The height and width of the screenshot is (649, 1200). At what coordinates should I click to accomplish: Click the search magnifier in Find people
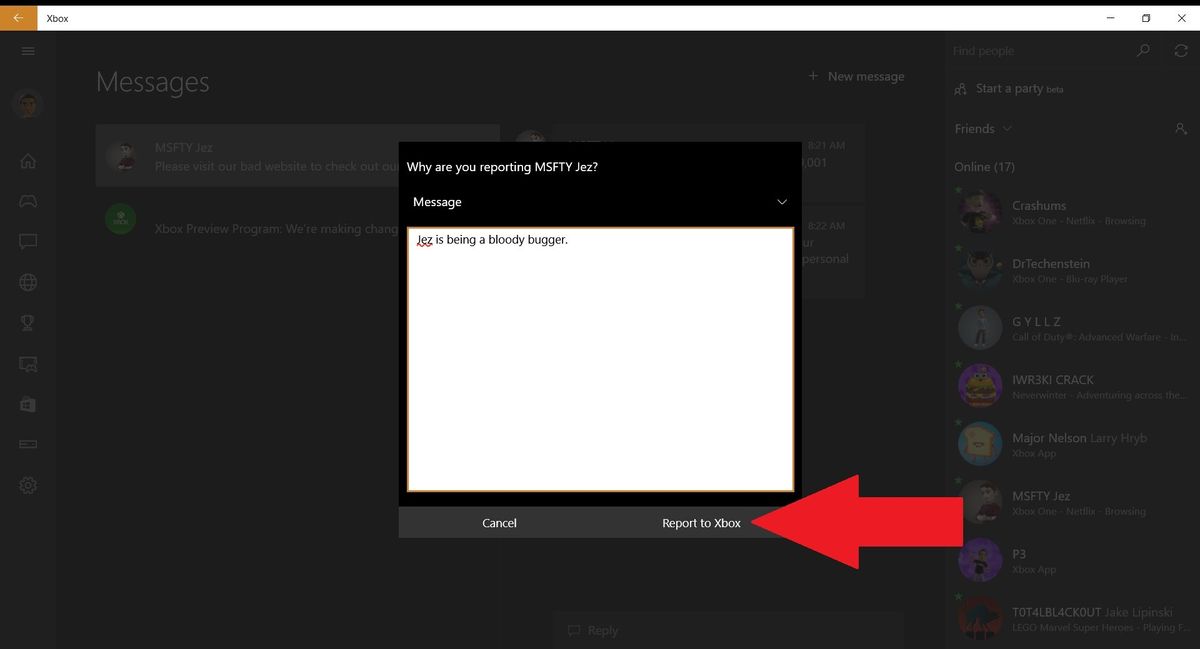1142,50
